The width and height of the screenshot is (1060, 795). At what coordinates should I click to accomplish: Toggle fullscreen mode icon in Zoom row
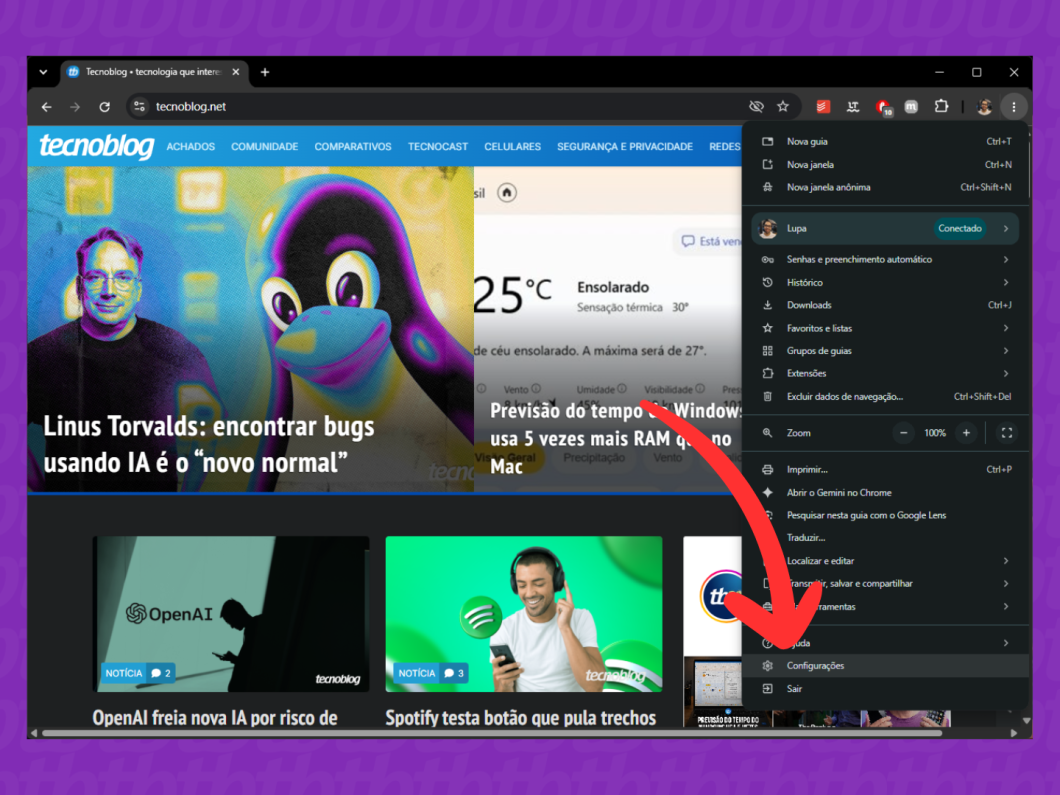point(1007,433)
